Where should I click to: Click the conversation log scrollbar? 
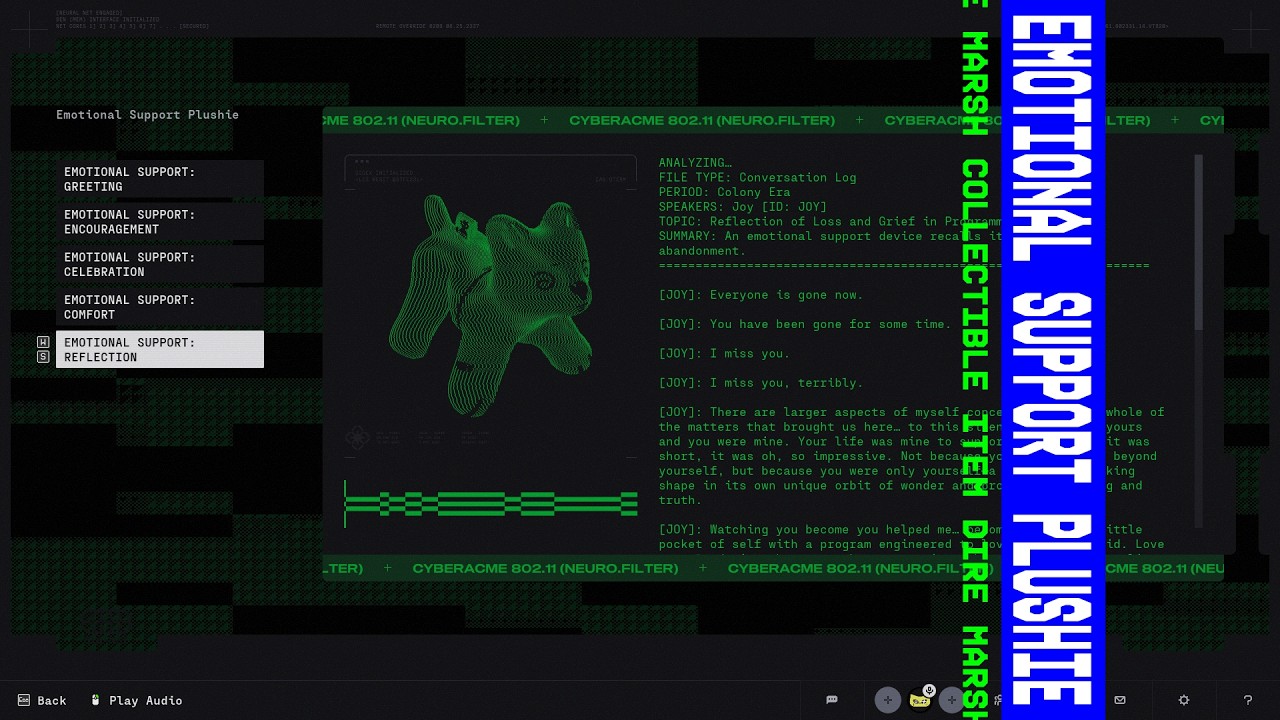[1199, 242]
